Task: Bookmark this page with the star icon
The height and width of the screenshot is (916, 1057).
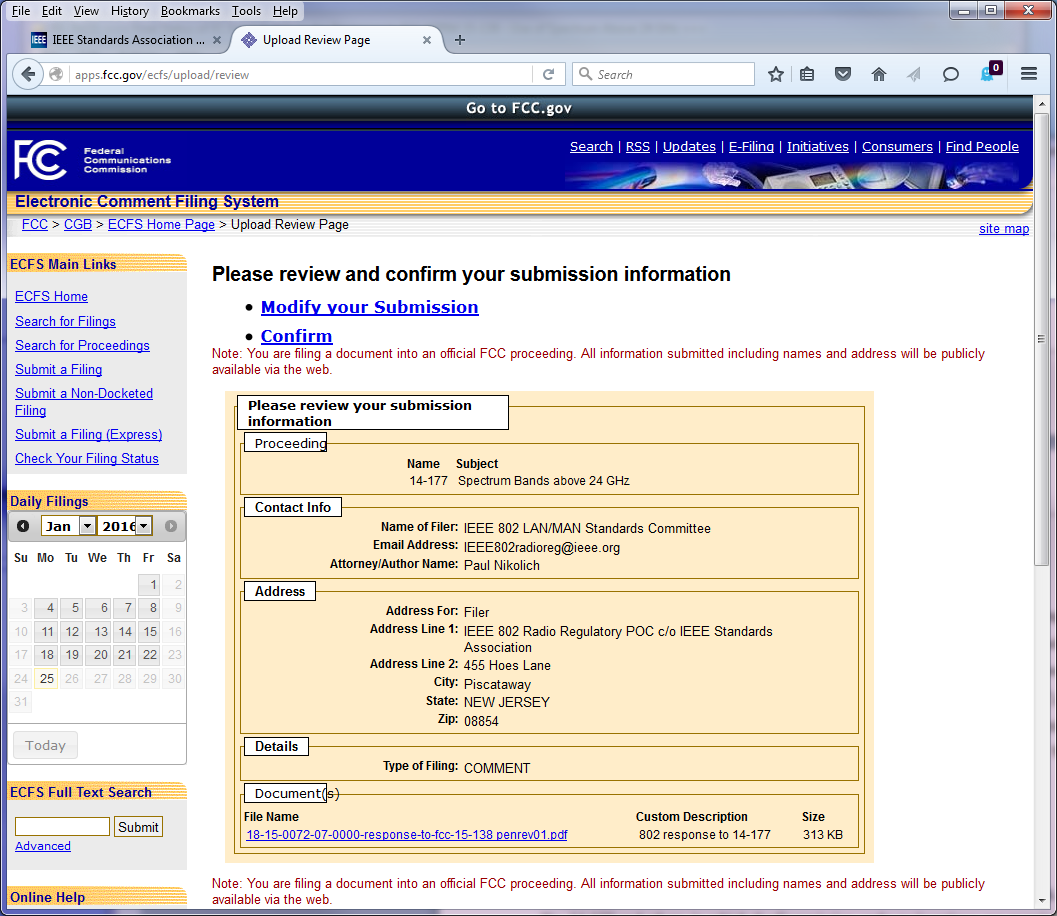Action: pyautogui.click(x=776, y=74)
